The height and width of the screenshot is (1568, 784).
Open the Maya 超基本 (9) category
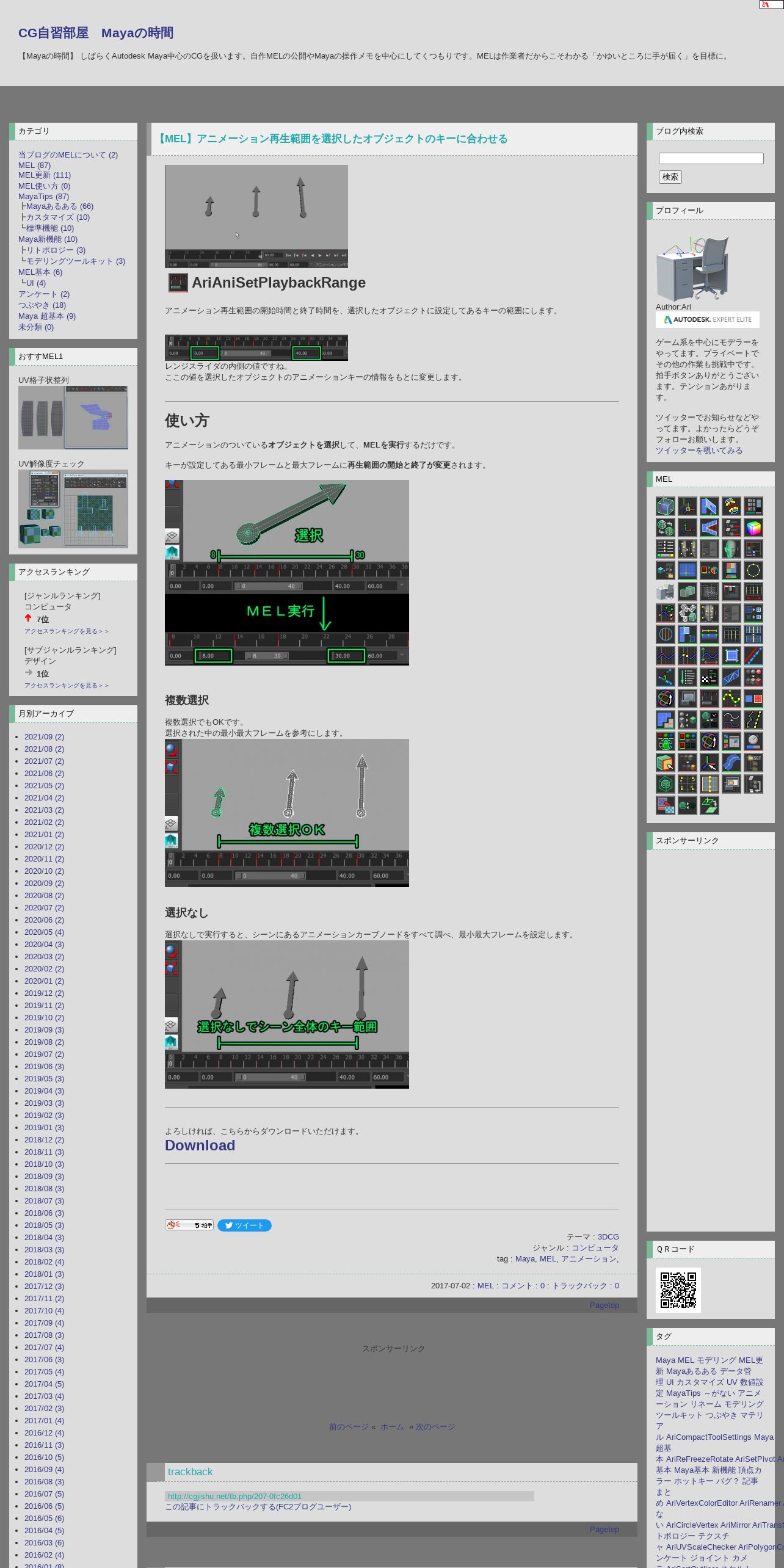[x=47, y=316]
